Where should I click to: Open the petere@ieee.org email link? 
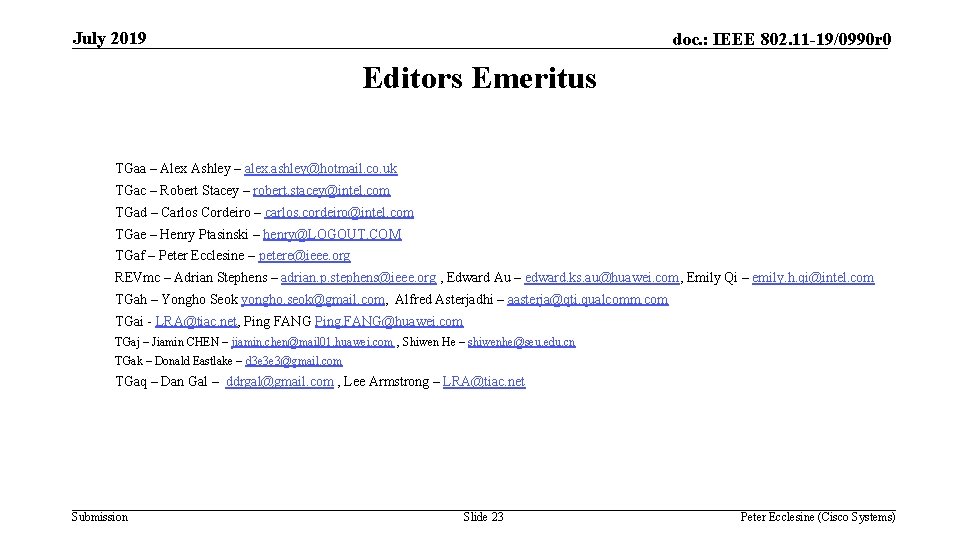tap(304, 255)
